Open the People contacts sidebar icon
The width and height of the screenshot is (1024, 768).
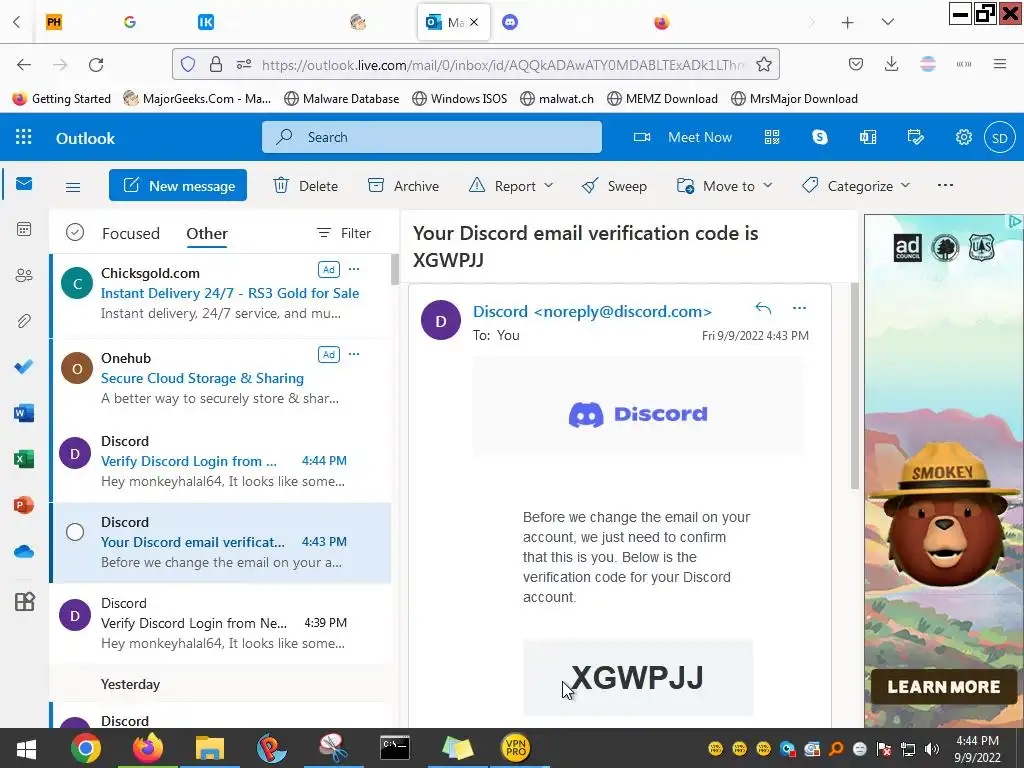[x=24, y=276]
